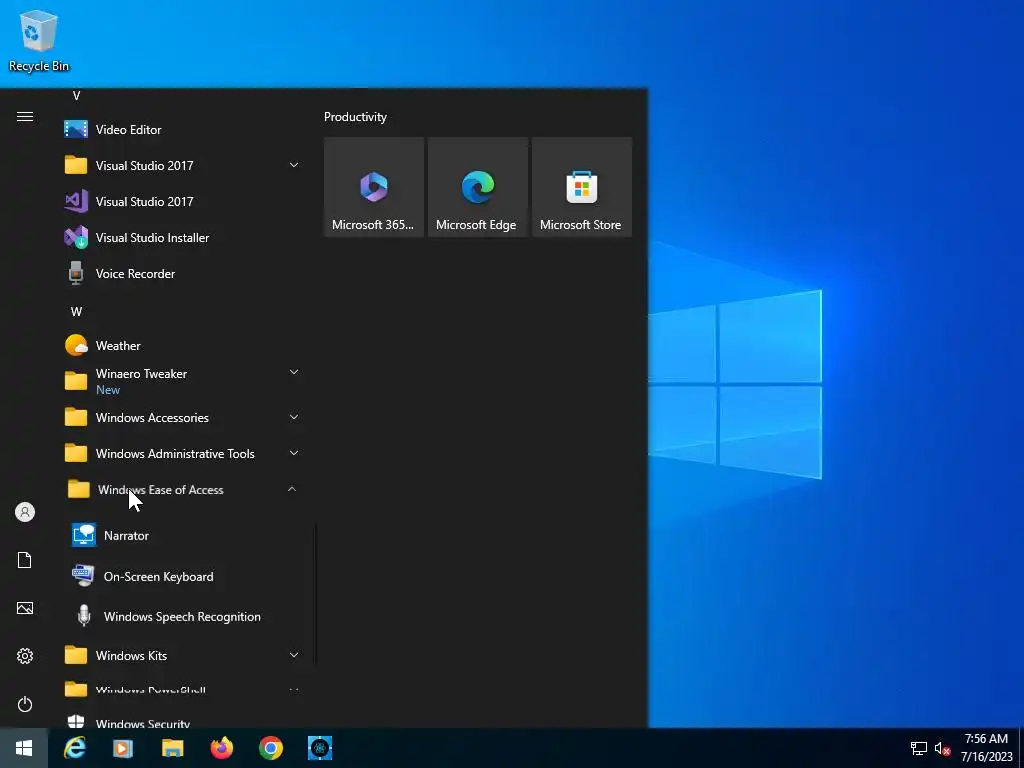Expand the Start menu hamburger button
This screenshot has width=1024, height=768.
point(25,117)
